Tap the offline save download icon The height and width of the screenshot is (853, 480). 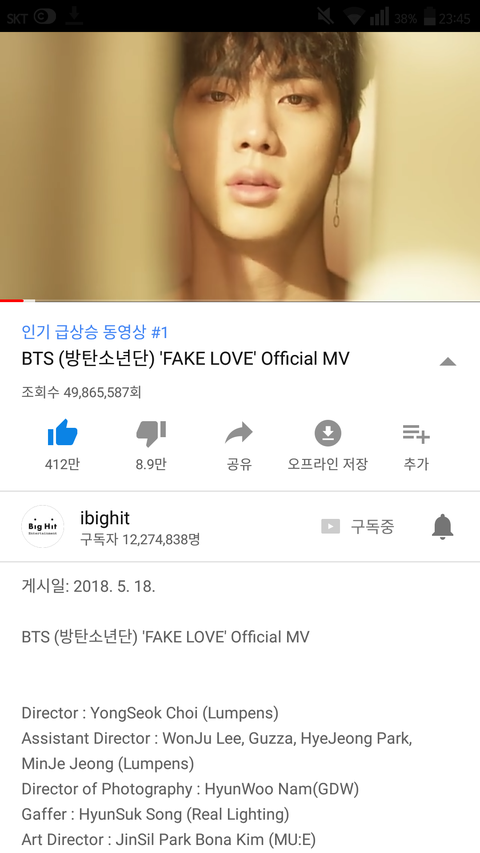click(328, 433)
